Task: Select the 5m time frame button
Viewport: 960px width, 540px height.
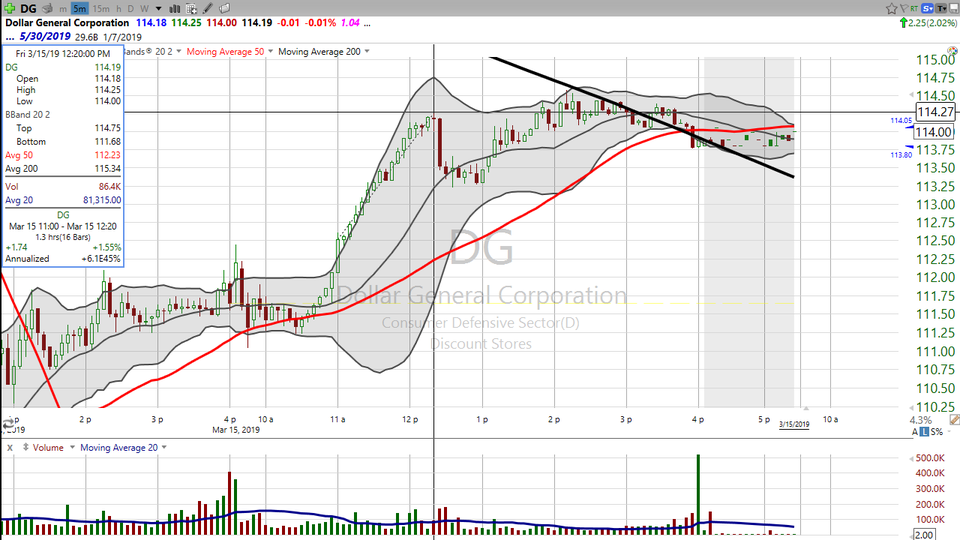Action: 80,9
